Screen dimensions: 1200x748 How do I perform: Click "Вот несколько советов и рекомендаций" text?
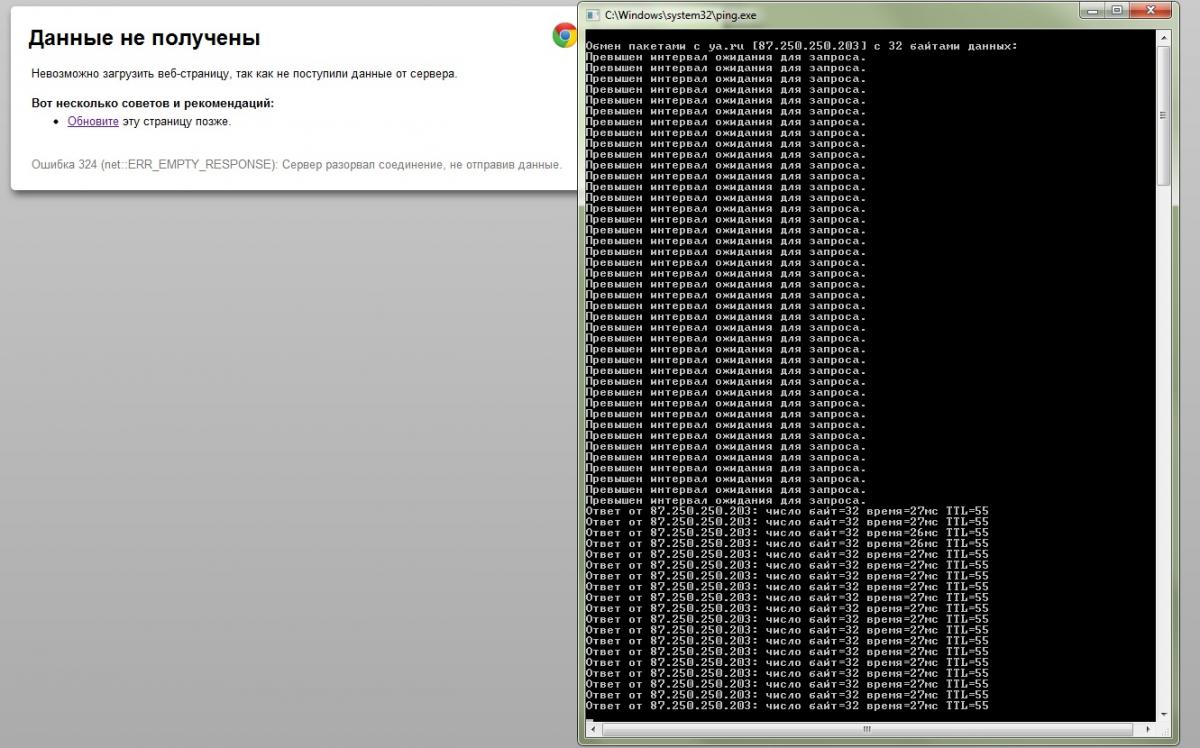tap(152, 103)
